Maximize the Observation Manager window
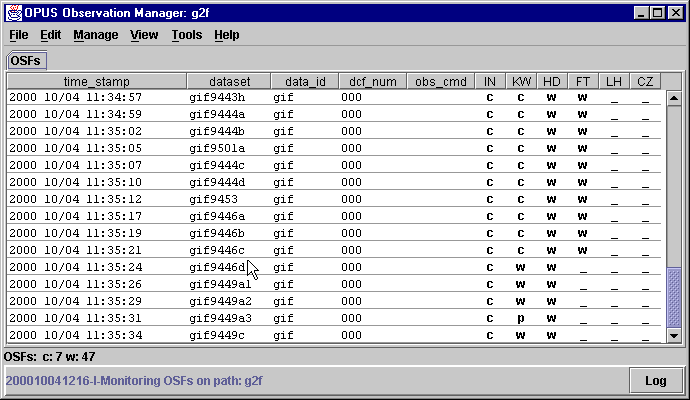 pyautogui.click(x=658, y=12)
